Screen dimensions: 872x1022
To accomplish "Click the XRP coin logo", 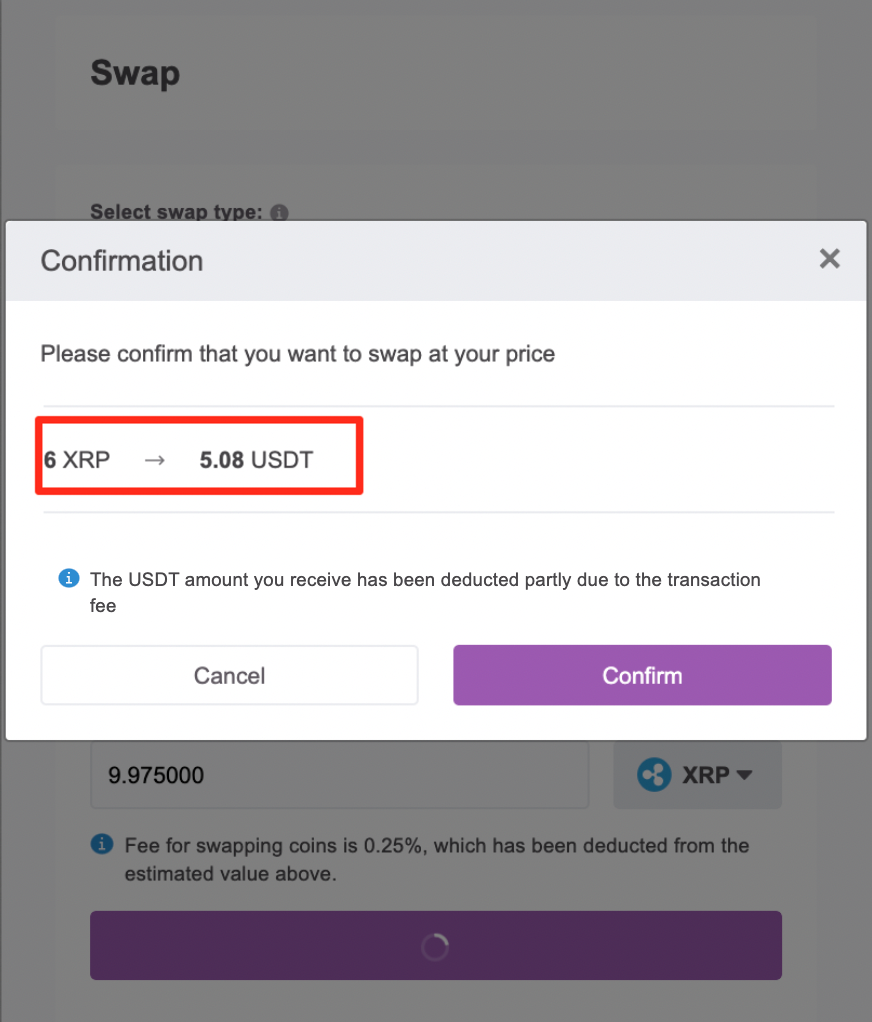I will tap(654, 774).
